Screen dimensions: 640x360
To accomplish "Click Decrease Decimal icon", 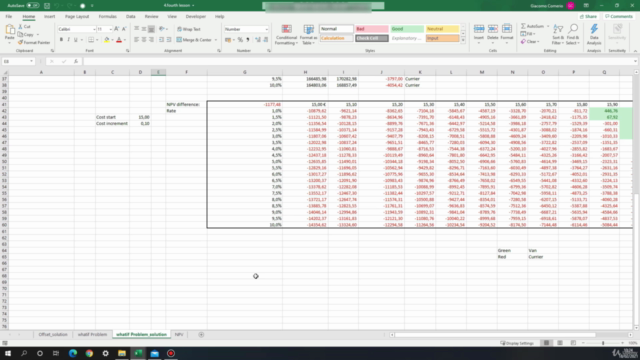I will 266,40.
